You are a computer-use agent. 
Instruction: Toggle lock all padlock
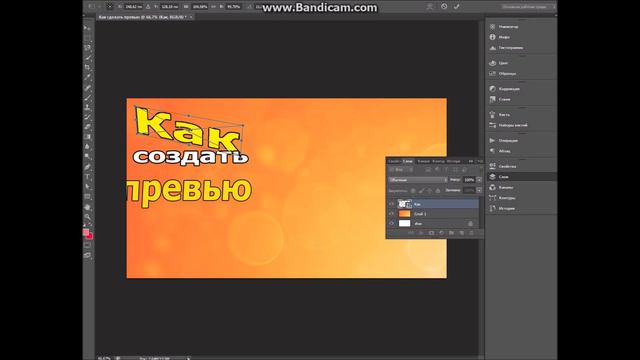tap(438, 191)
